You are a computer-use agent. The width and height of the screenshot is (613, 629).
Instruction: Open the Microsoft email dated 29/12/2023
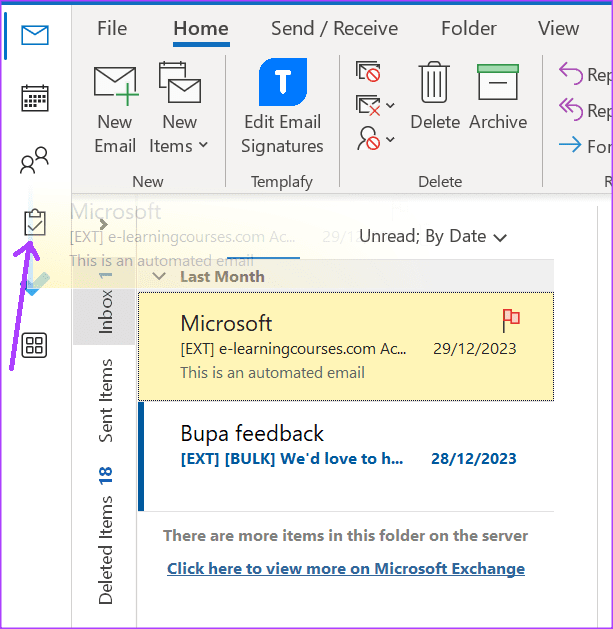coord(346,347)
